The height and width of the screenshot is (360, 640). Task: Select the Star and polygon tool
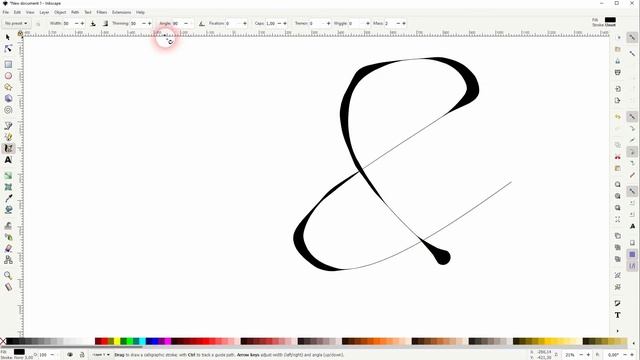click(x=8, y=87)
